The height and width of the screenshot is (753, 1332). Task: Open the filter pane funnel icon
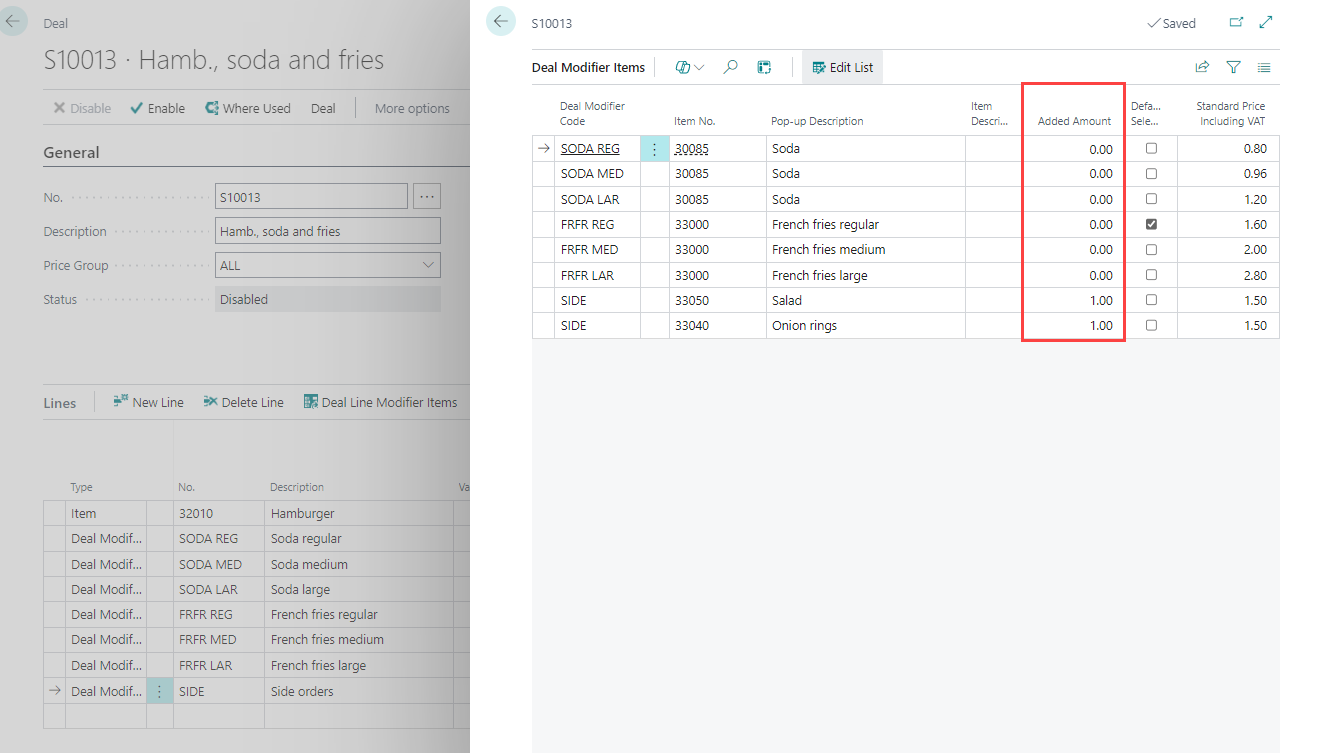pyautogui.click(x=1233, y=67)
